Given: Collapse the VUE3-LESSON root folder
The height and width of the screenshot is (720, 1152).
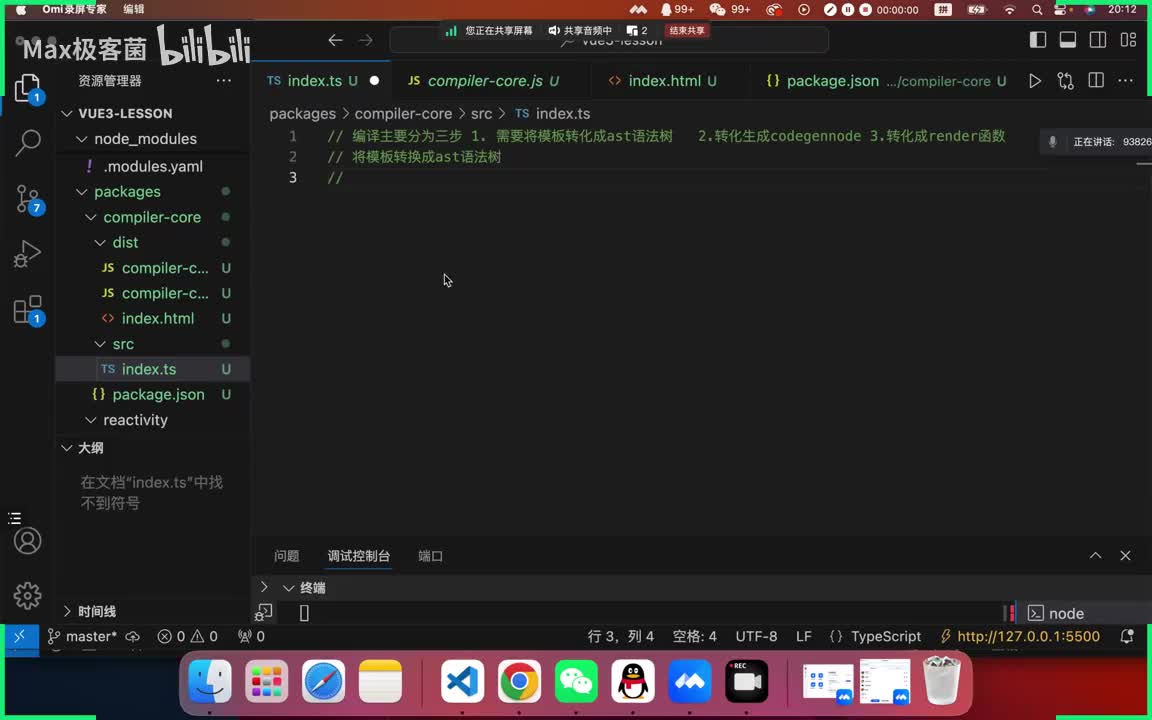Looking at the screenshot, I should (153, 113).
